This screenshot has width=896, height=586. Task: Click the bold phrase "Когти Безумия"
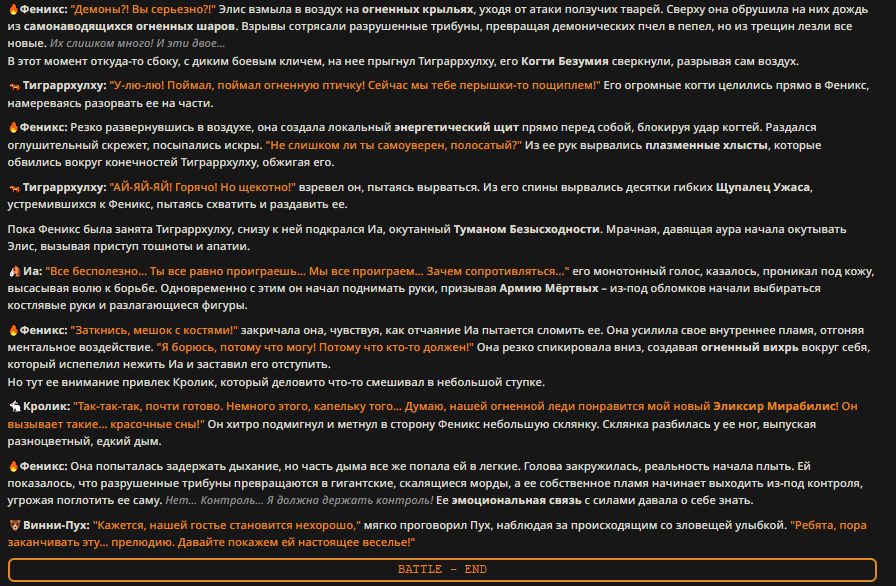click(x=565, y=61)
